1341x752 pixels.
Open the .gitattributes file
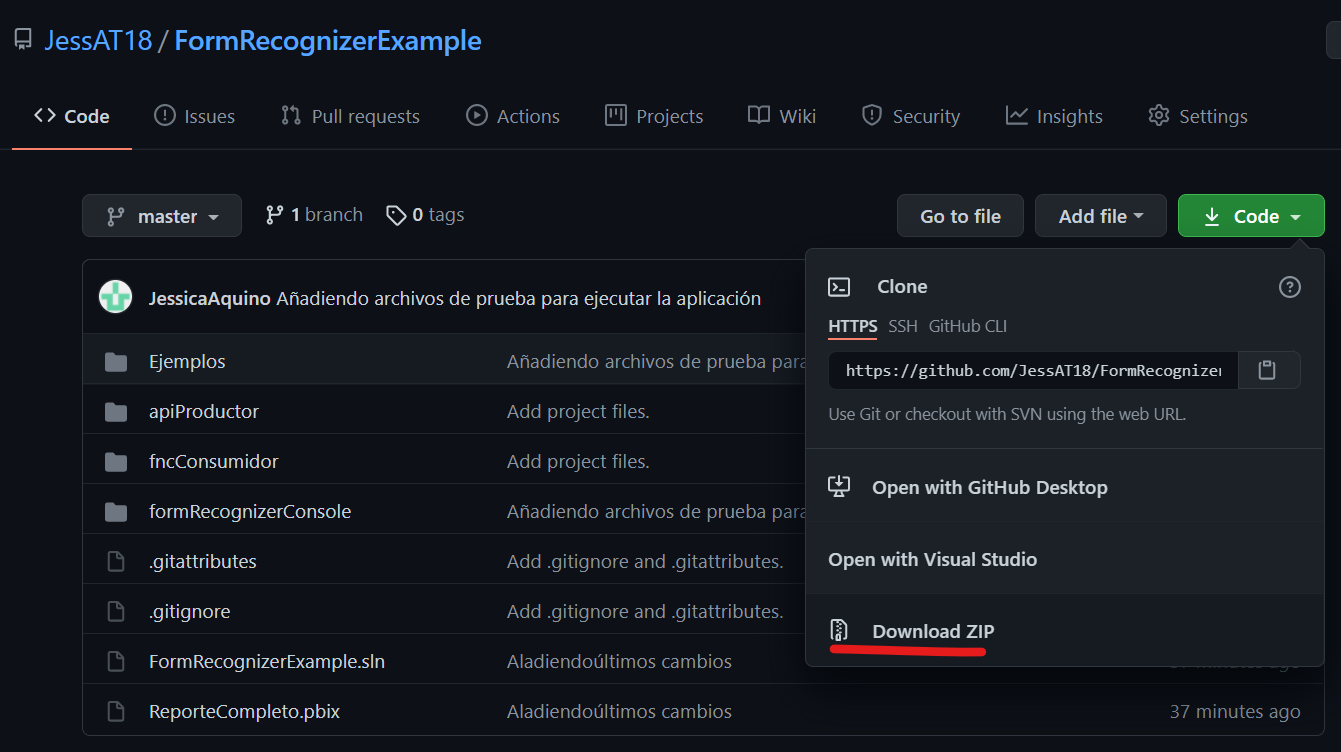coord(203,561)
